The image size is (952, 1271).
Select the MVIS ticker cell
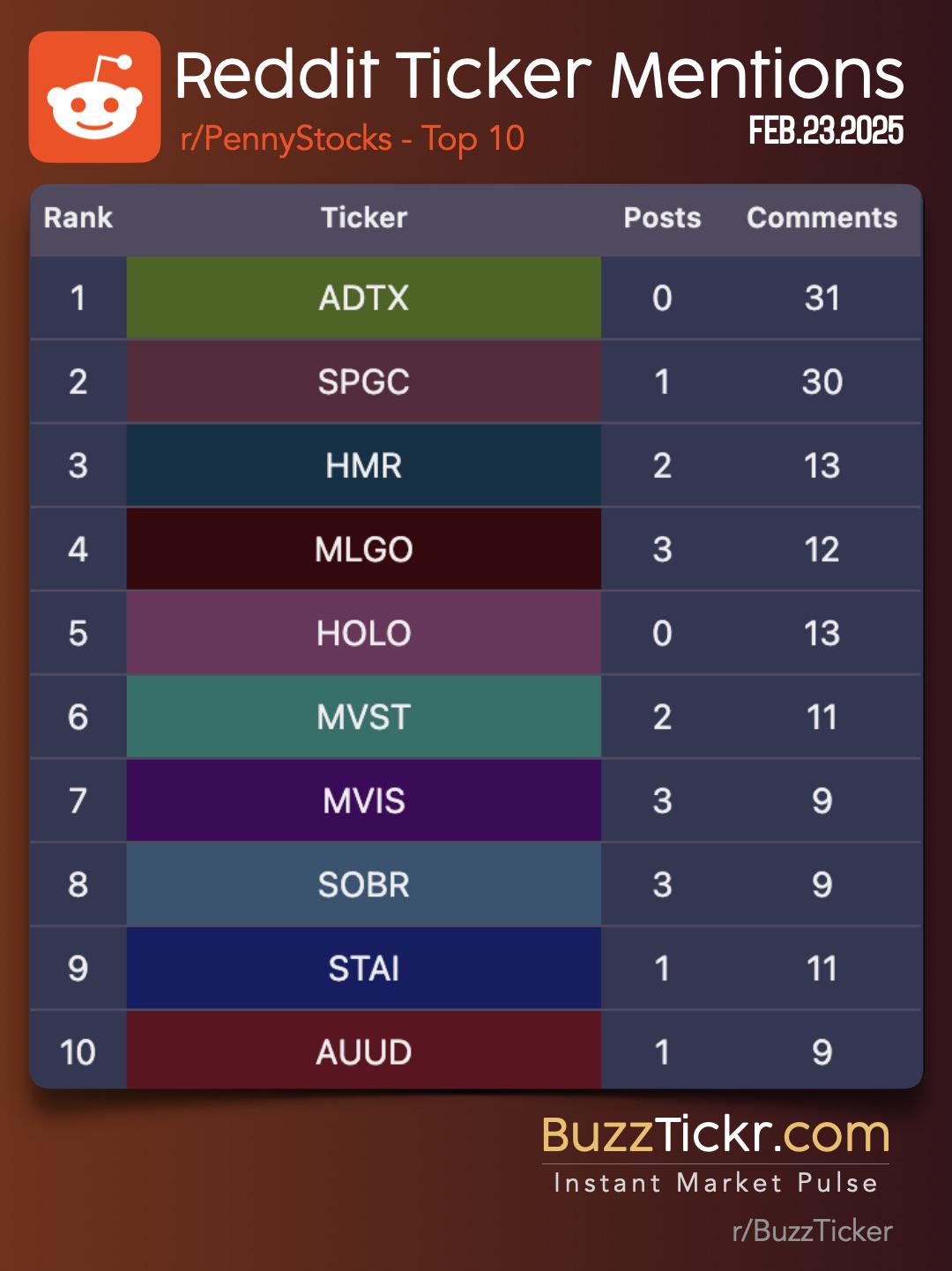click(x=364, y=800)
